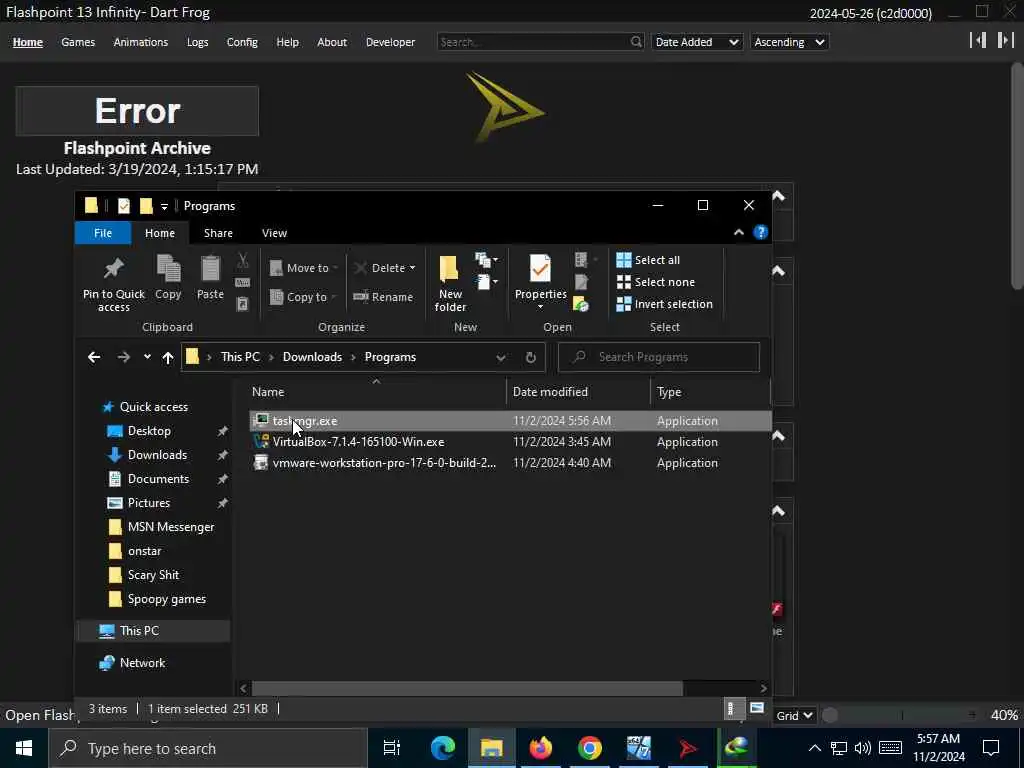1024x768 pixels.
Task: Click the Search Programs field
Action: 659,357
